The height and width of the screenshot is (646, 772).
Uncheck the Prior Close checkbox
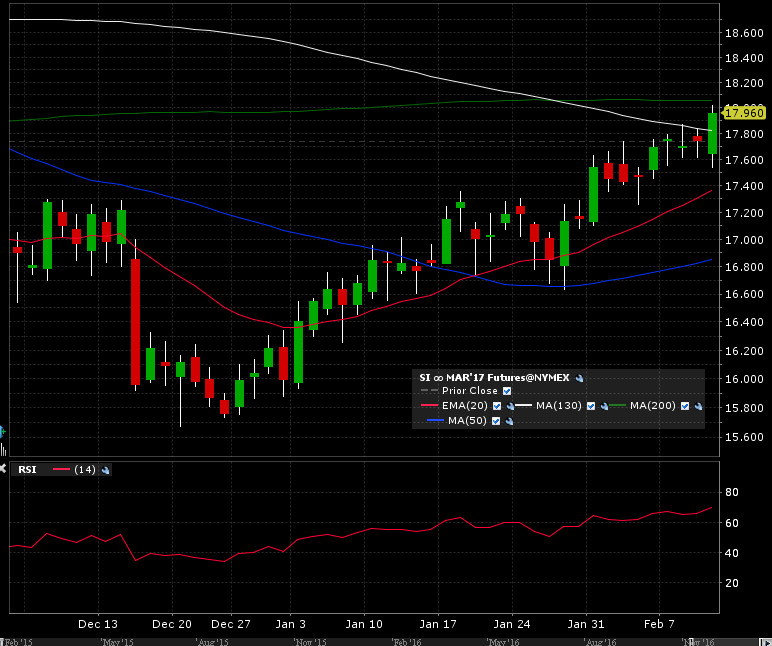pyautogui.click(x=507, y=391)
